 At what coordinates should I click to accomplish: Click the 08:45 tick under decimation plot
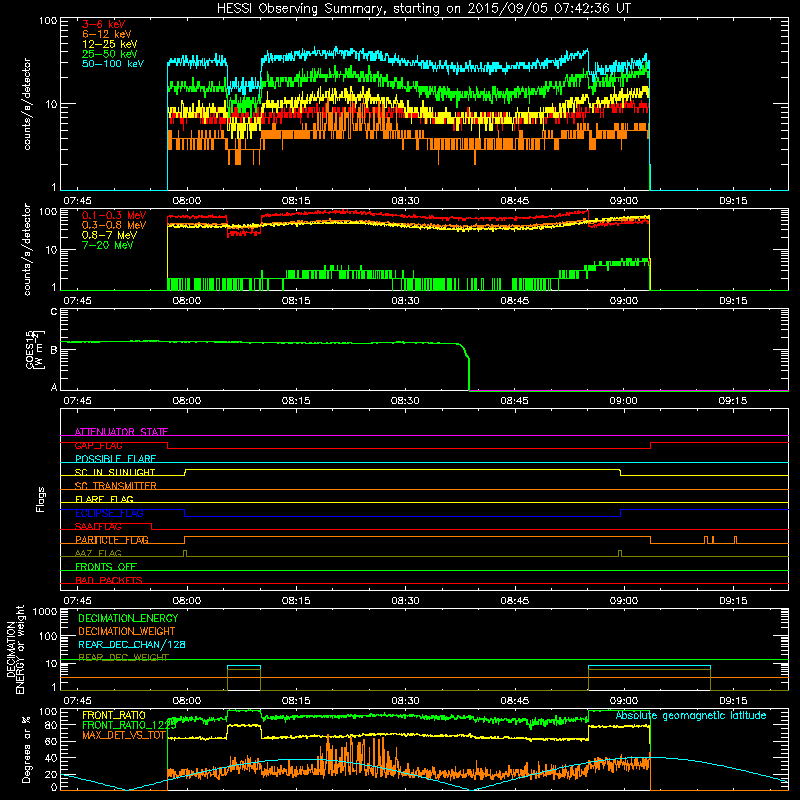tap(514, 701)
